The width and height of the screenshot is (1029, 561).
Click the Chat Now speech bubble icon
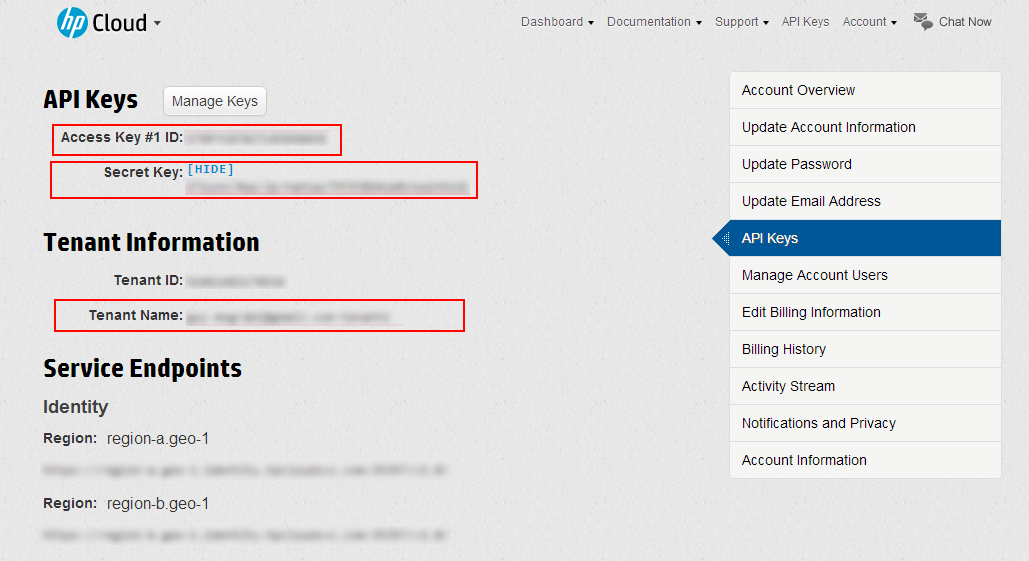[x=923, y=22]
